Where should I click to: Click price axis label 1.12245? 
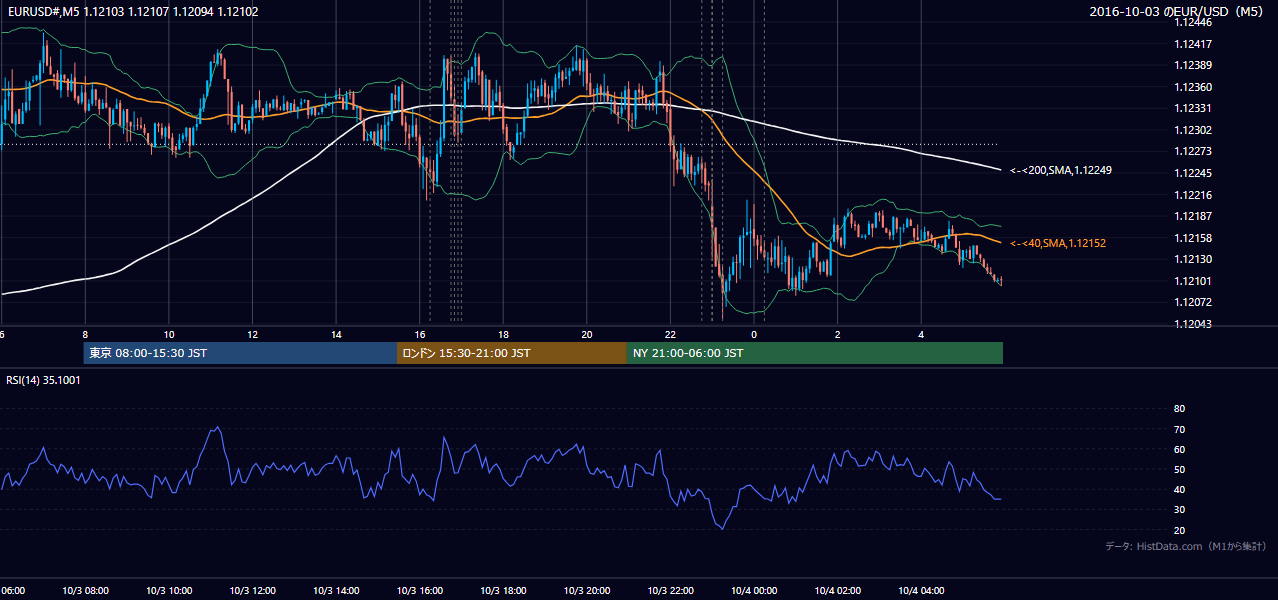1192,173
